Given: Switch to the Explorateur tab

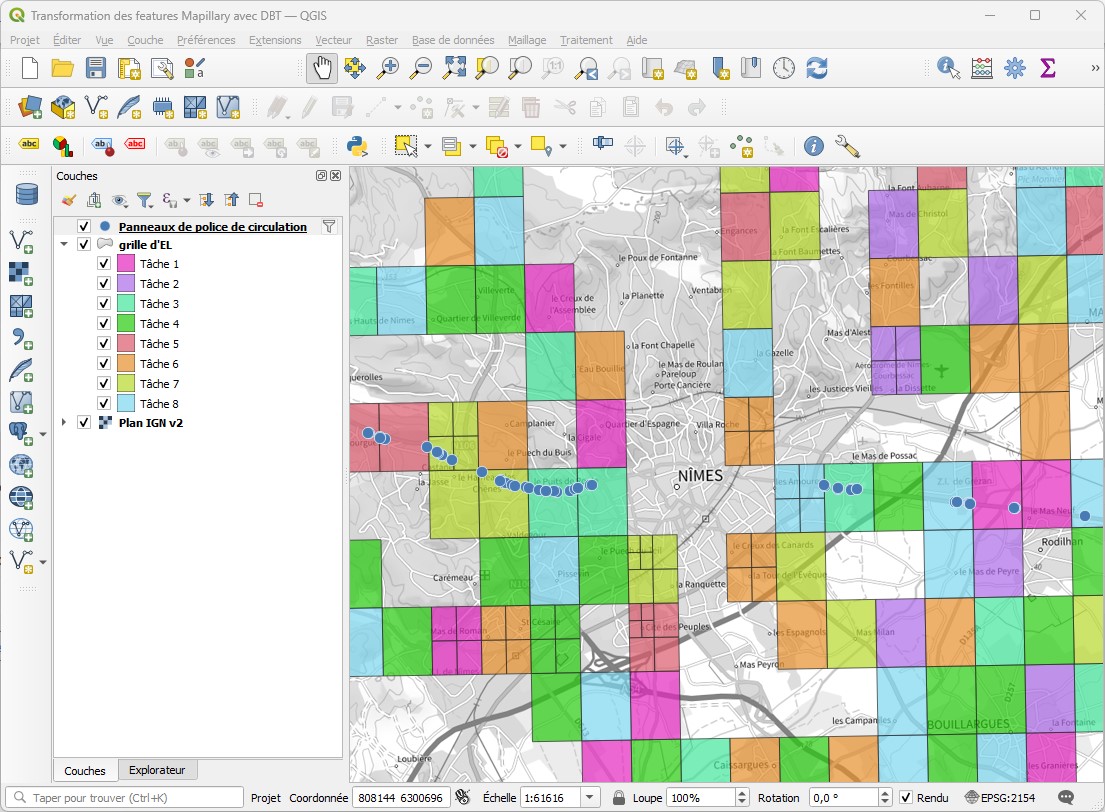Looking at the screenshot, I should [x=157, y=770].
